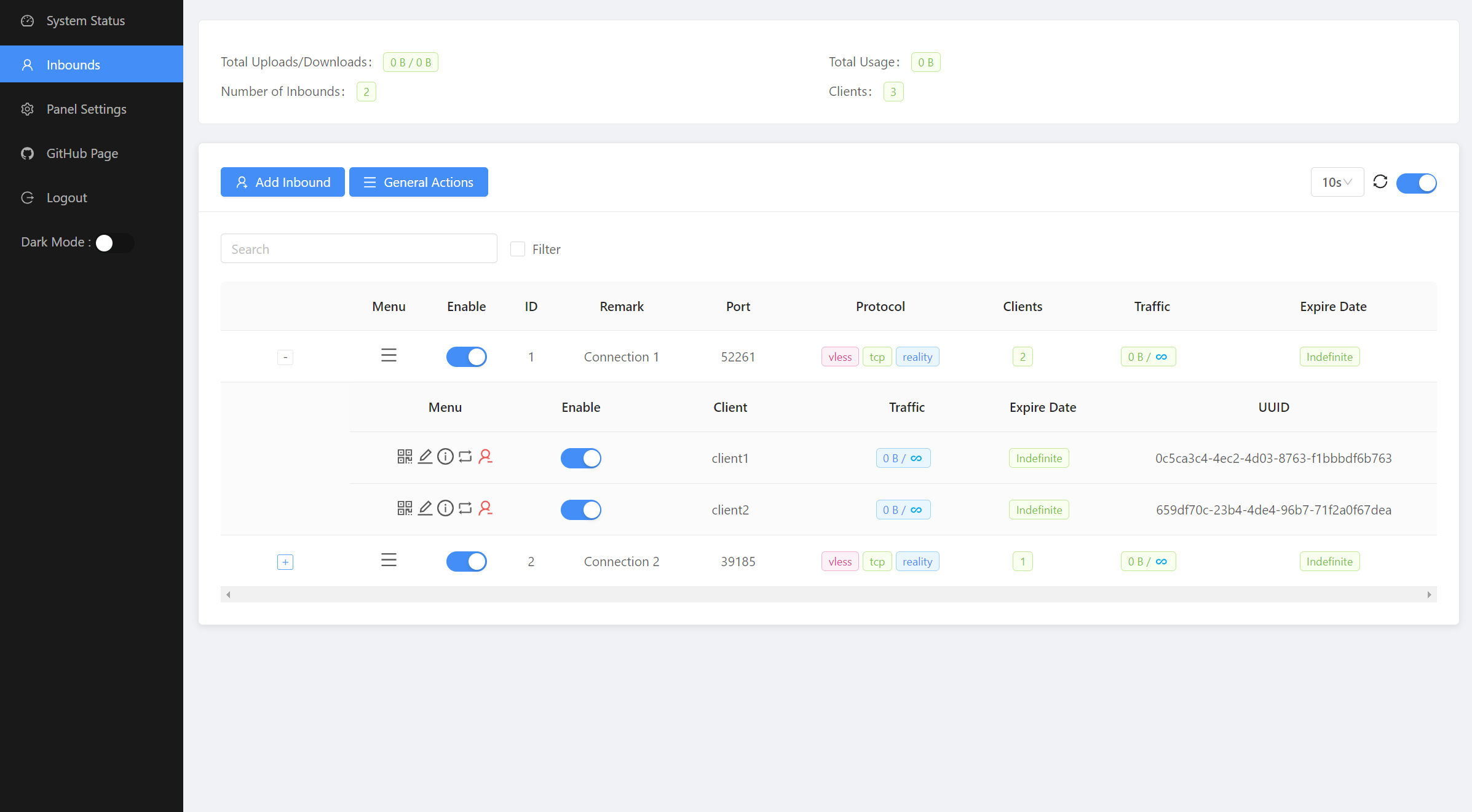Disable Connection 1 inbound toggle
This screenshot has width=1472, height=812.
click(x=466, y=357)
